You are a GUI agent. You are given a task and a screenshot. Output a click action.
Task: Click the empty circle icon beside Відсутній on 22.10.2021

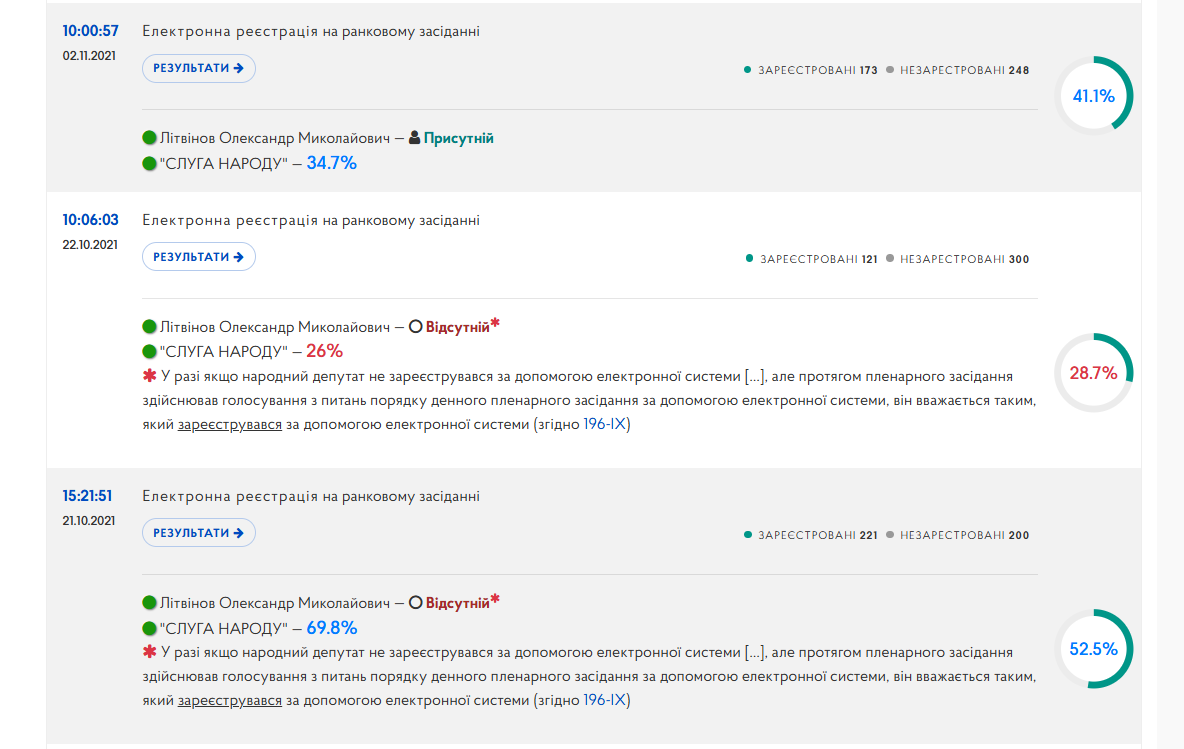(415, 327)
